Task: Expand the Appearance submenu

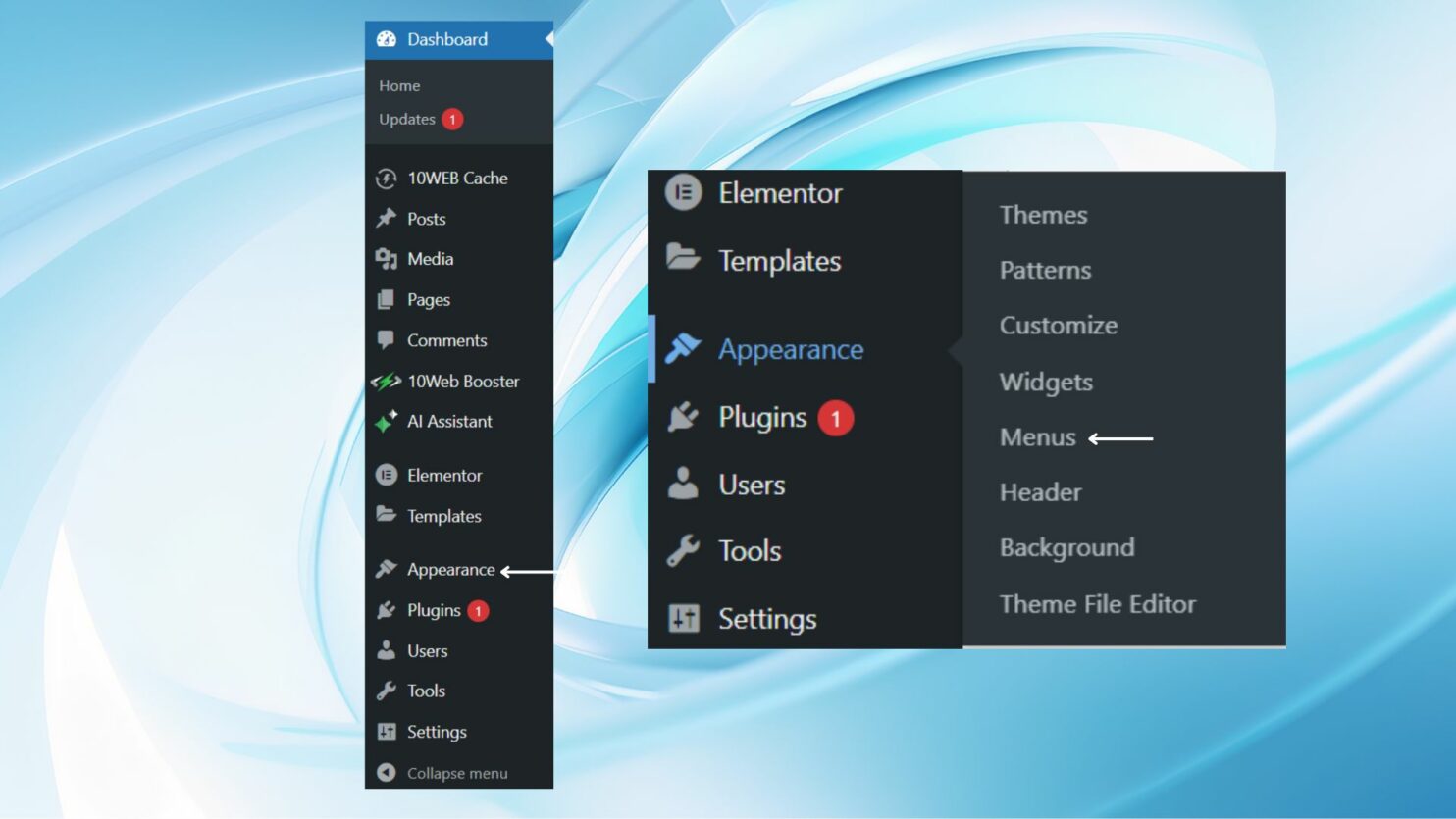Action: [x=449, y=569]
